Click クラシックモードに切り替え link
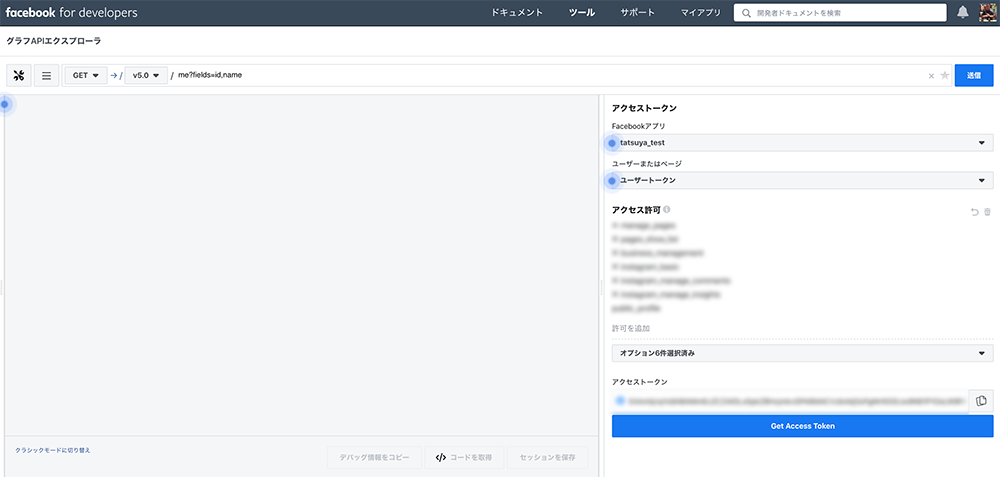1000x477 pixels. (x=53, y=450)
